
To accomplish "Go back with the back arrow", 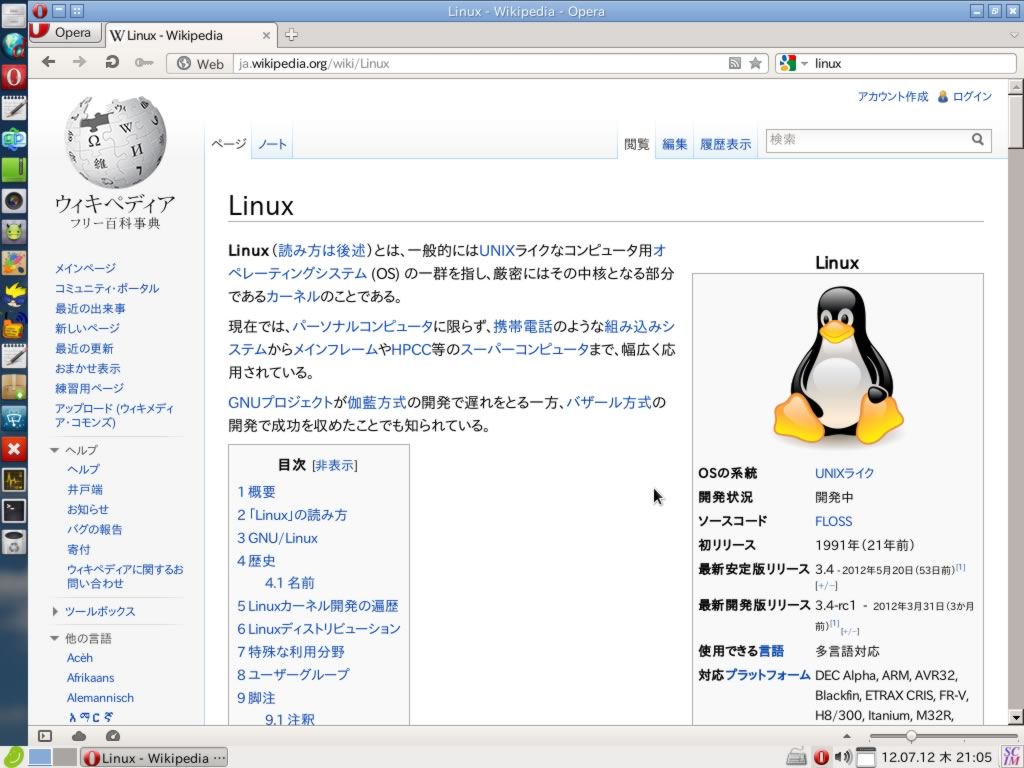I will point(48,62).
